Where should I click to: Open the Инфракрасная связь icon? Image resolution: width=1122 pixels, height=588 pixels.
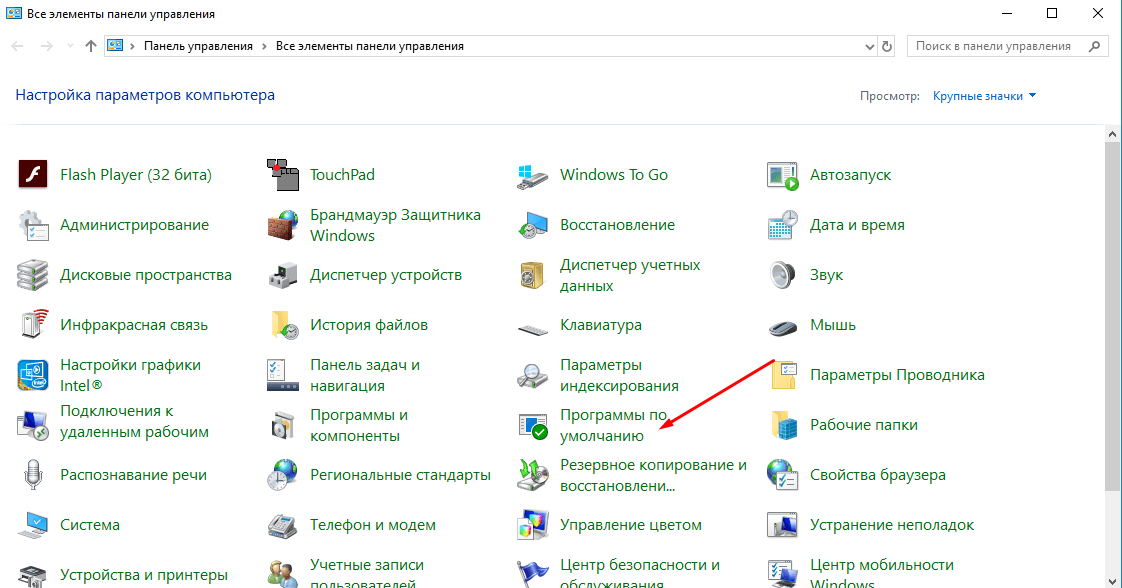pyautogui.click(x=33, y=325)
